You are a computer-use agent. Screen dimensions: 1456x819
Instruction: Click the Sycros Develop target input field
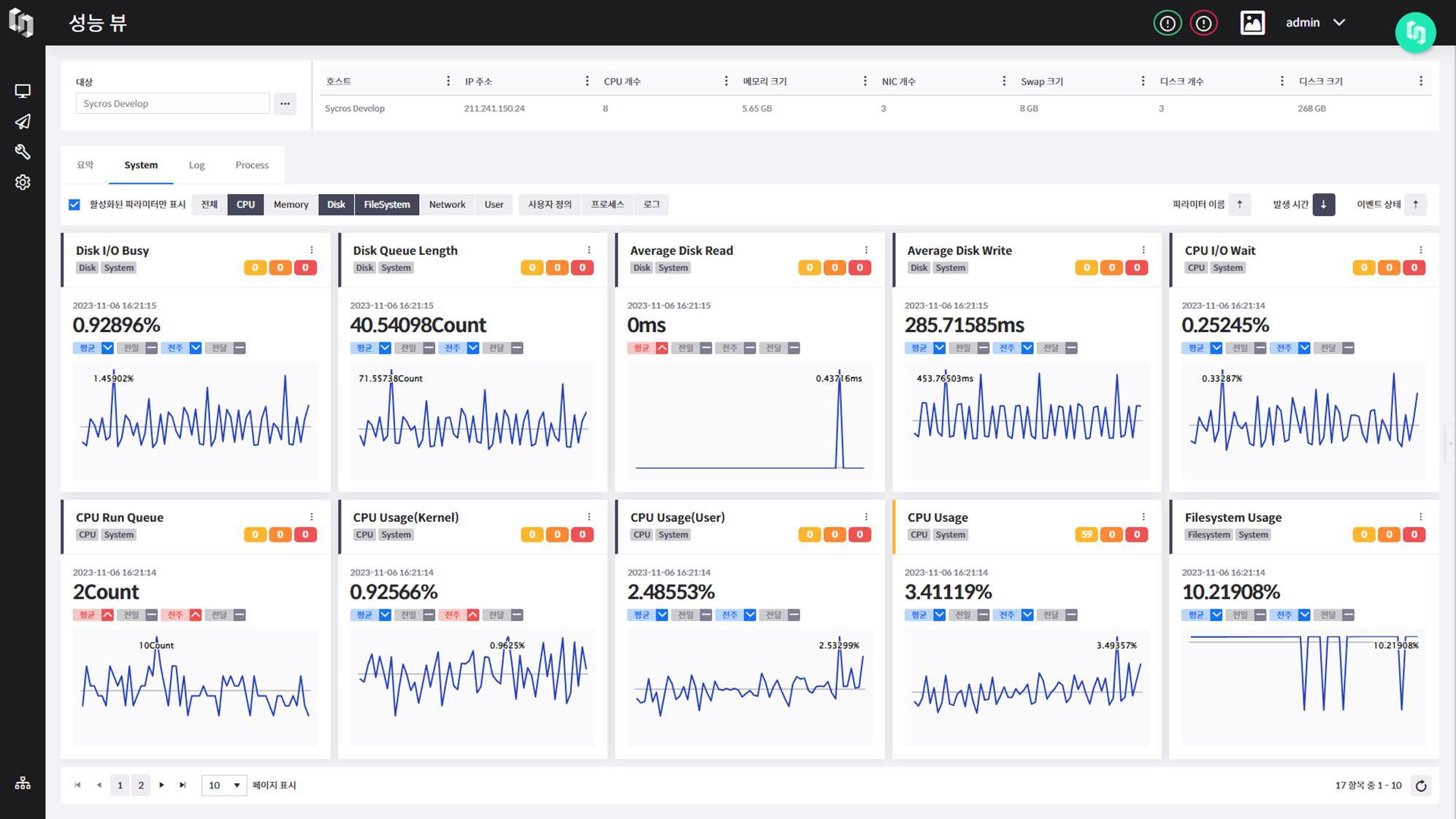(x=172, y=104)
